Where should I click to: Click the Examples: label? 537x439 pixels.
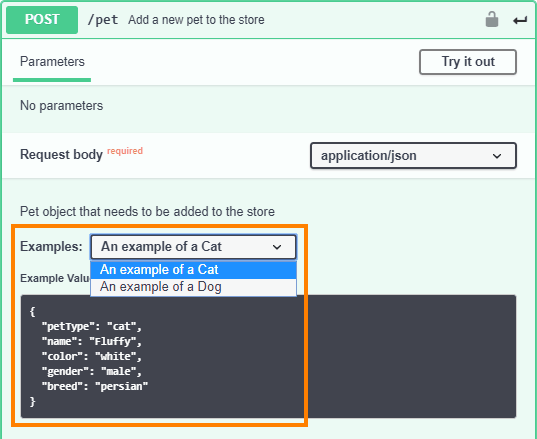51,247
